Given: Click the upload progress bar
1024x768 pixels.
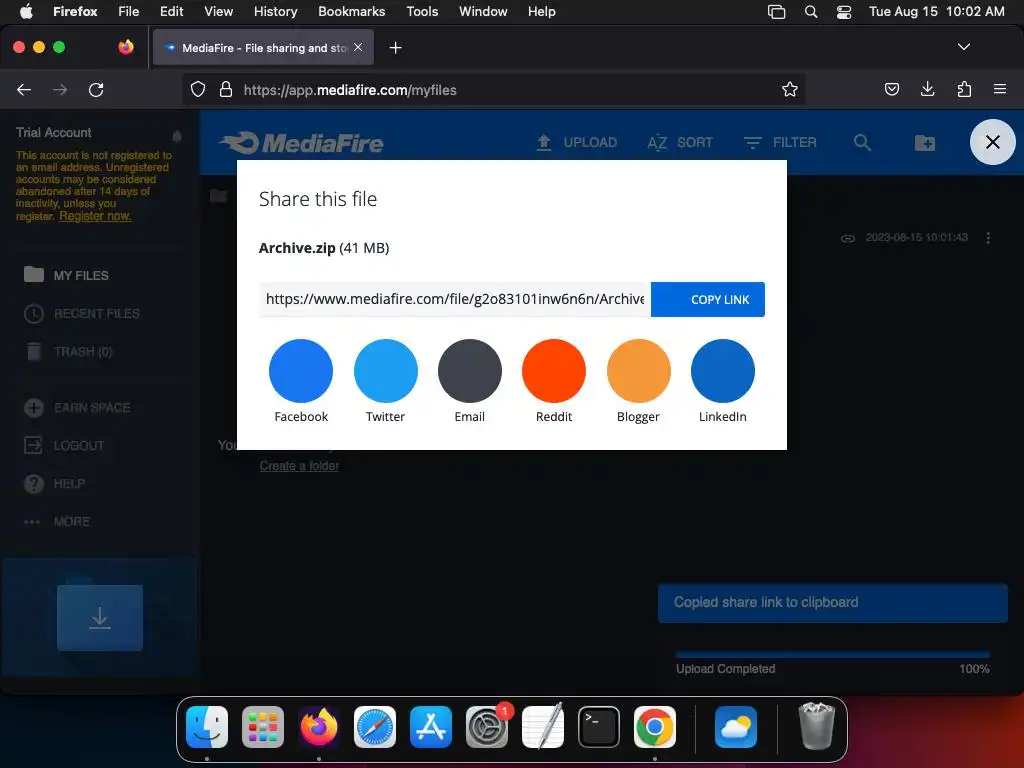Looking at the screenshot, I should pyautogui.click(x=832, y=654).
